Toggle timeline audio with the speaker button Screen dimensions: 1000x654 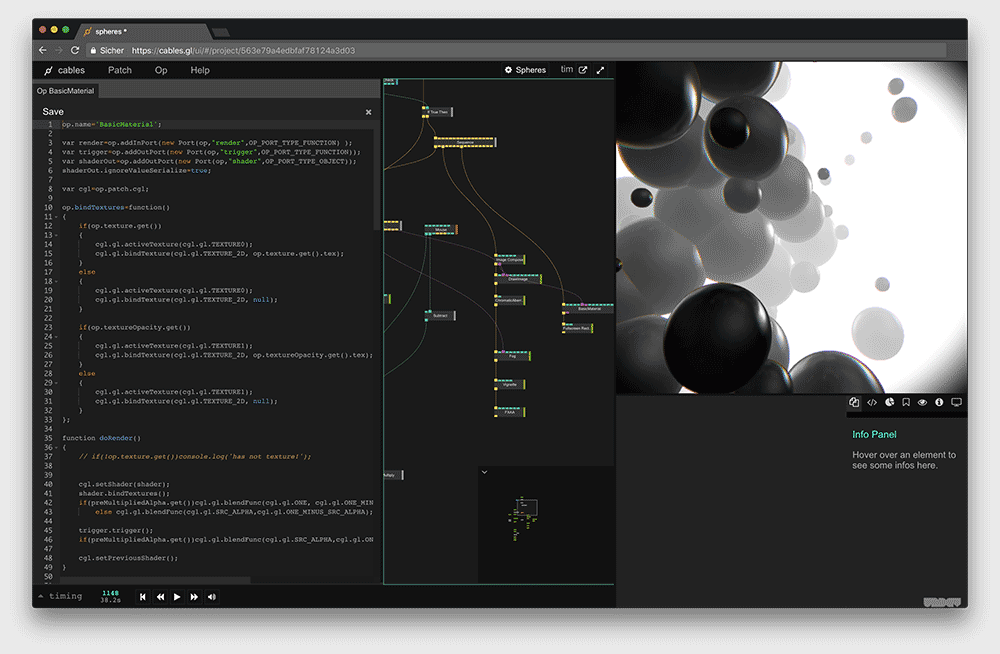click(x=212, y=597)
